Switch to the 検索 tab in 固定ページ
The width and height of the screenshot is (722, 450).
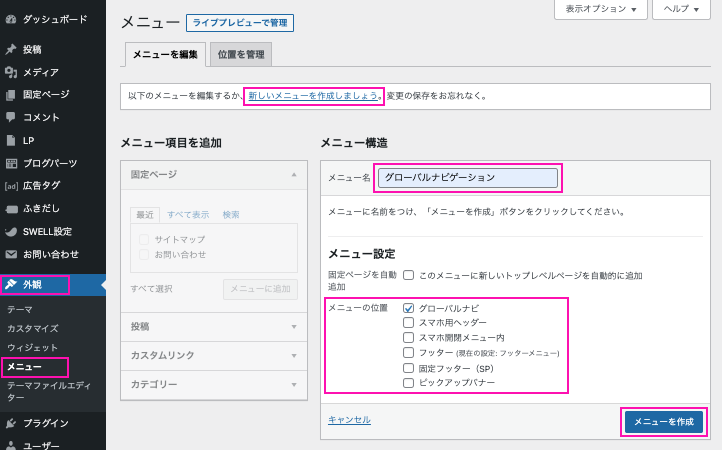[231, 215]
